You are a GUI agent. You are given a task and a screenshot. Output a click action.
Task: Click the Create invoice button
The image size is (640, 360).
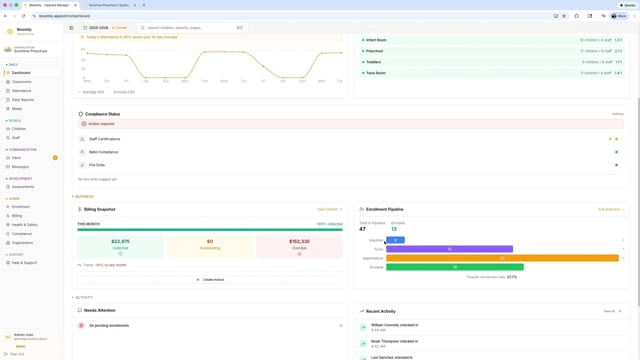click(210, 280)
